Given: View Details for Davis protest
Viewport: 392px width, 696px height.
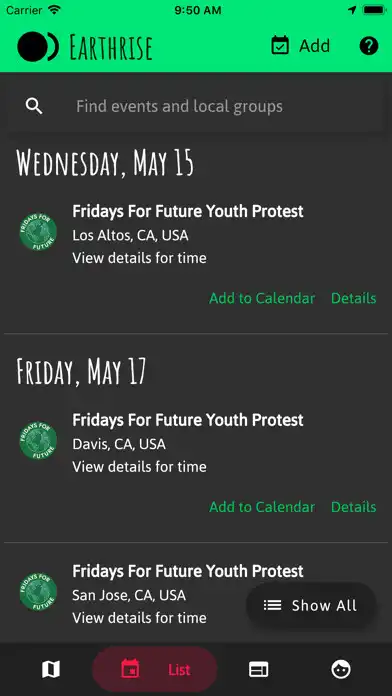Looking at the screenshot, I should (354, 507).
